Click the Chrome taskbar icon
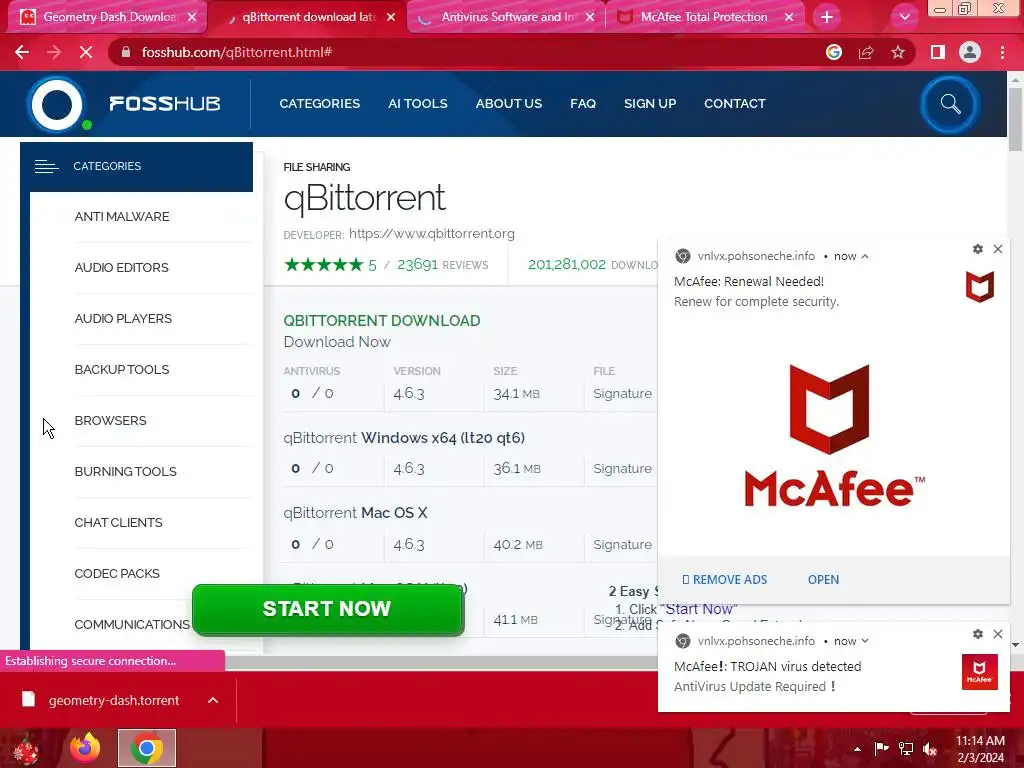Screen dimensions: 1024x768 pyautogui.click(x=147, y=748)
